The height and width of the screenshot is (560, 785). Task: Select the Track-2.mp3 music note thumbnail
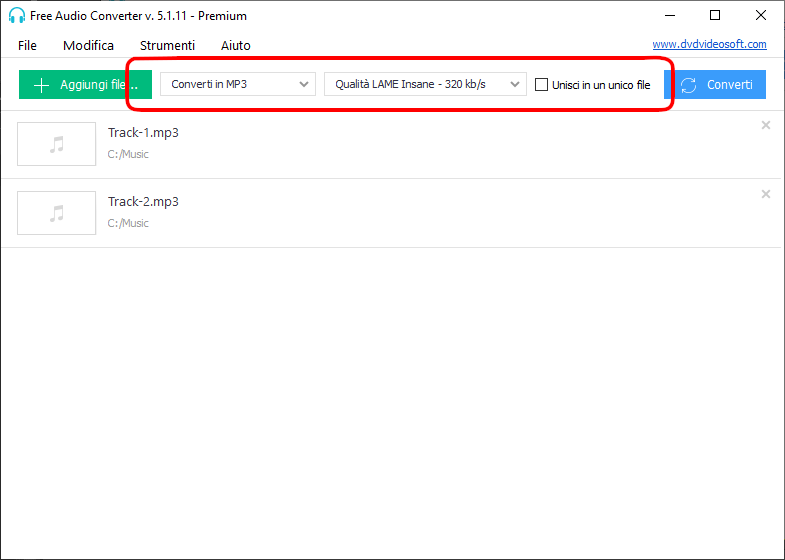[x=57, y=213]
